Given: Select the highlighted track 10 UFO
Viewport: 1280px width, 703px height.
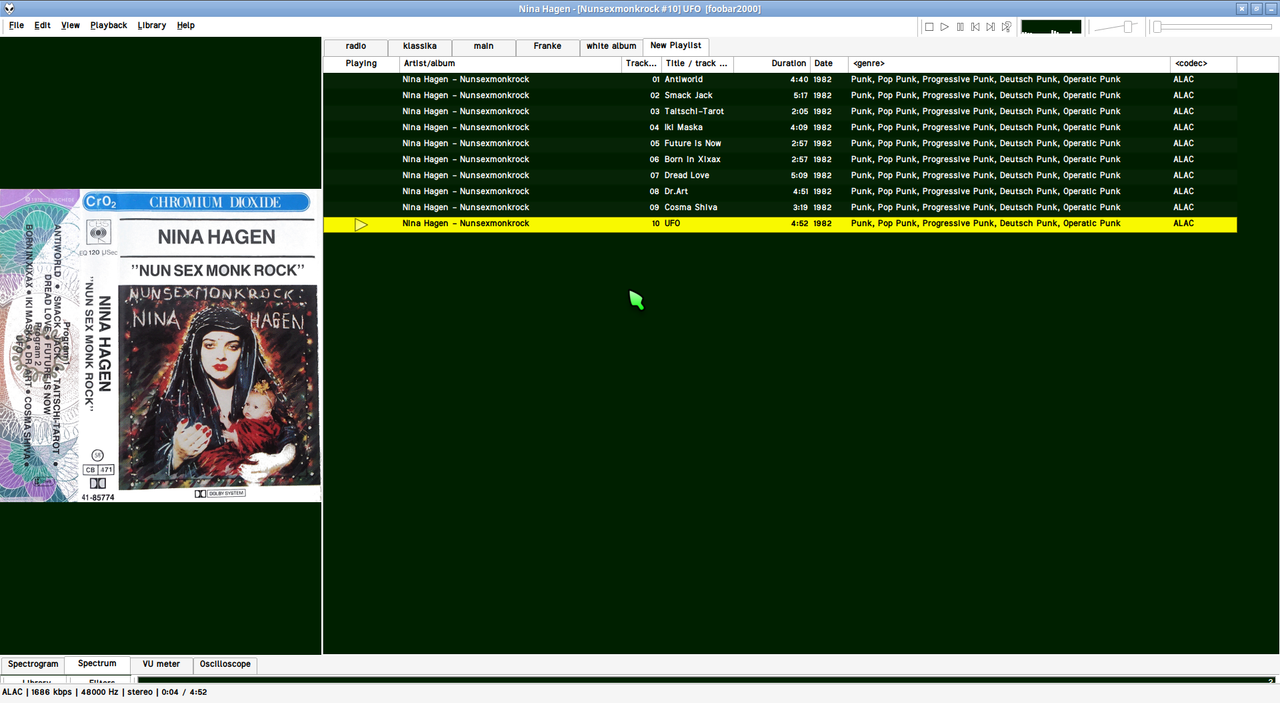Looking at the screenshot, I should 780,224.
